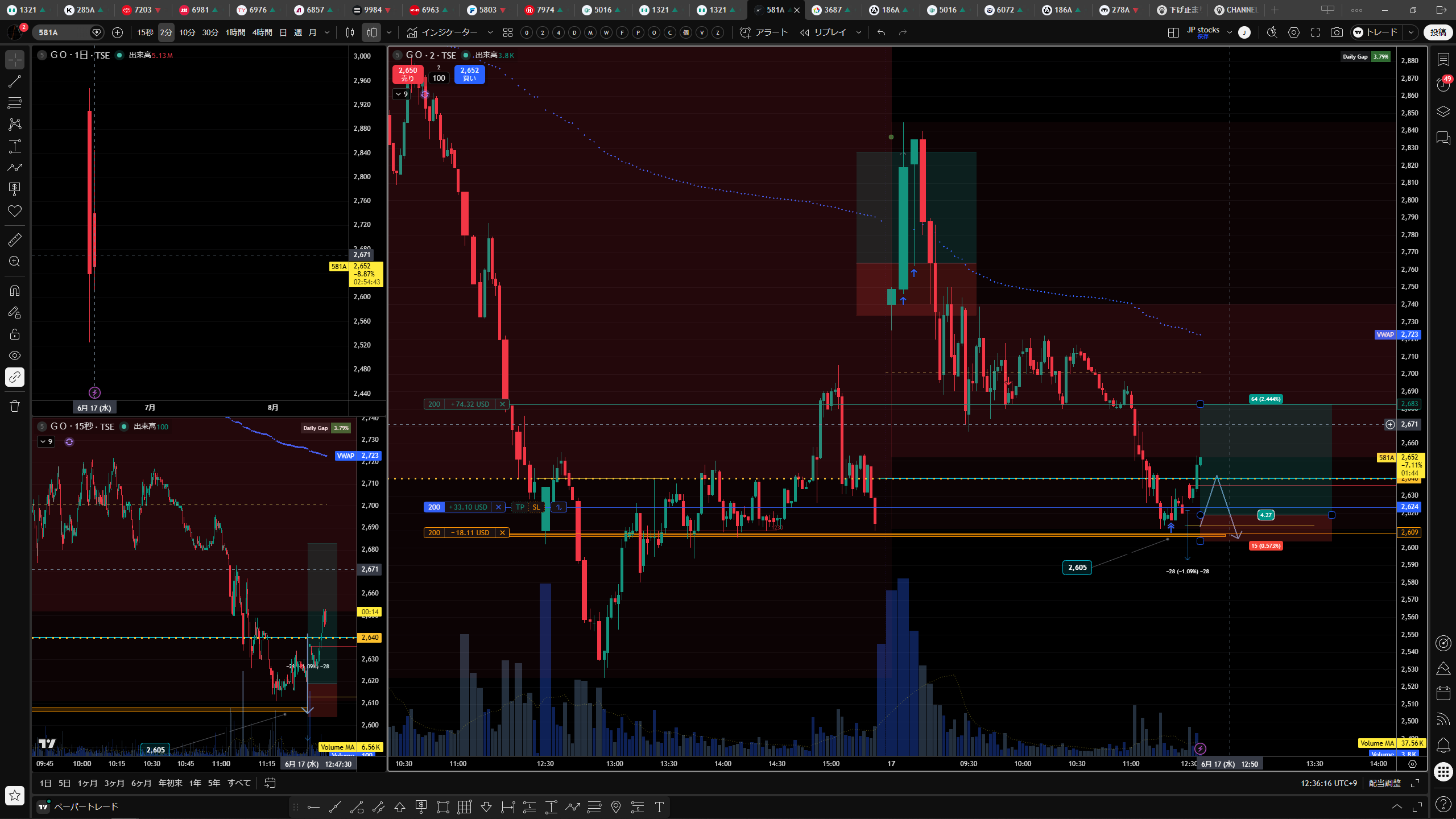Select the 10分 timeframe
Image resolution: width=1456 pixels, height=819 pixels.
[187, 32]
